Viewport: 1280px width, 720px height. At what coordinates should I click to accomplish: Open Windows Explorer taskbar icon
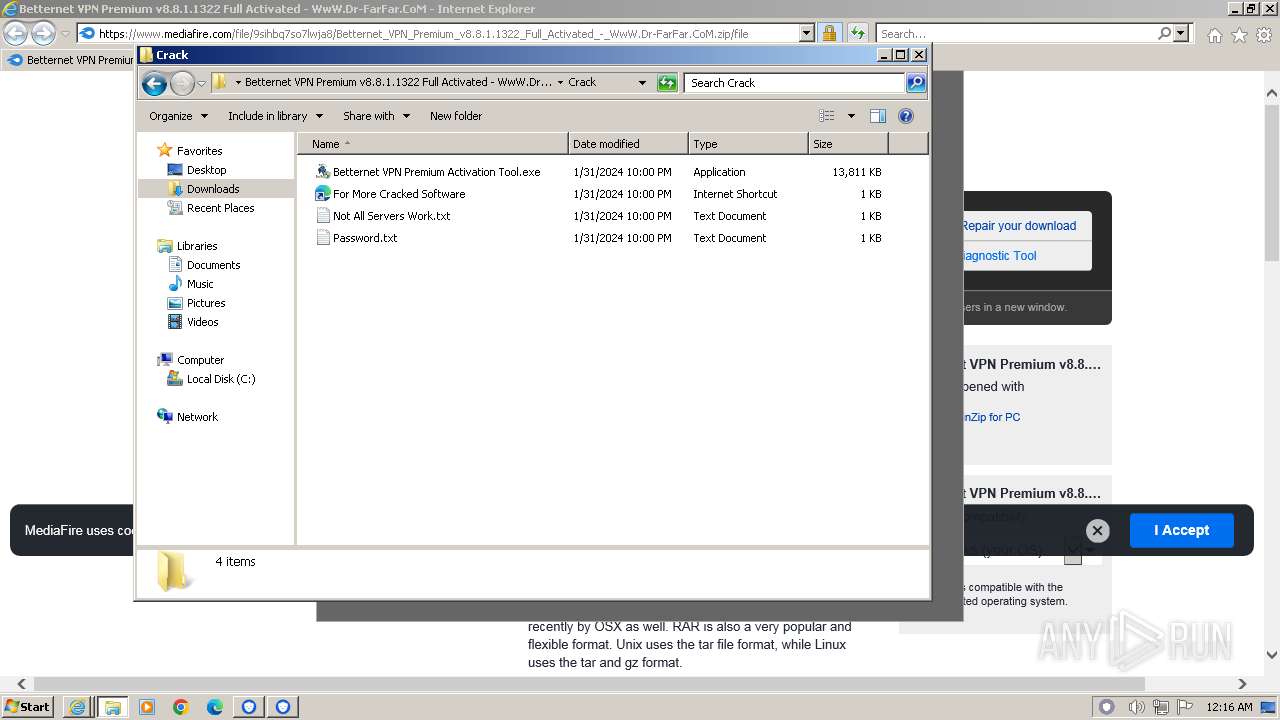112,707
